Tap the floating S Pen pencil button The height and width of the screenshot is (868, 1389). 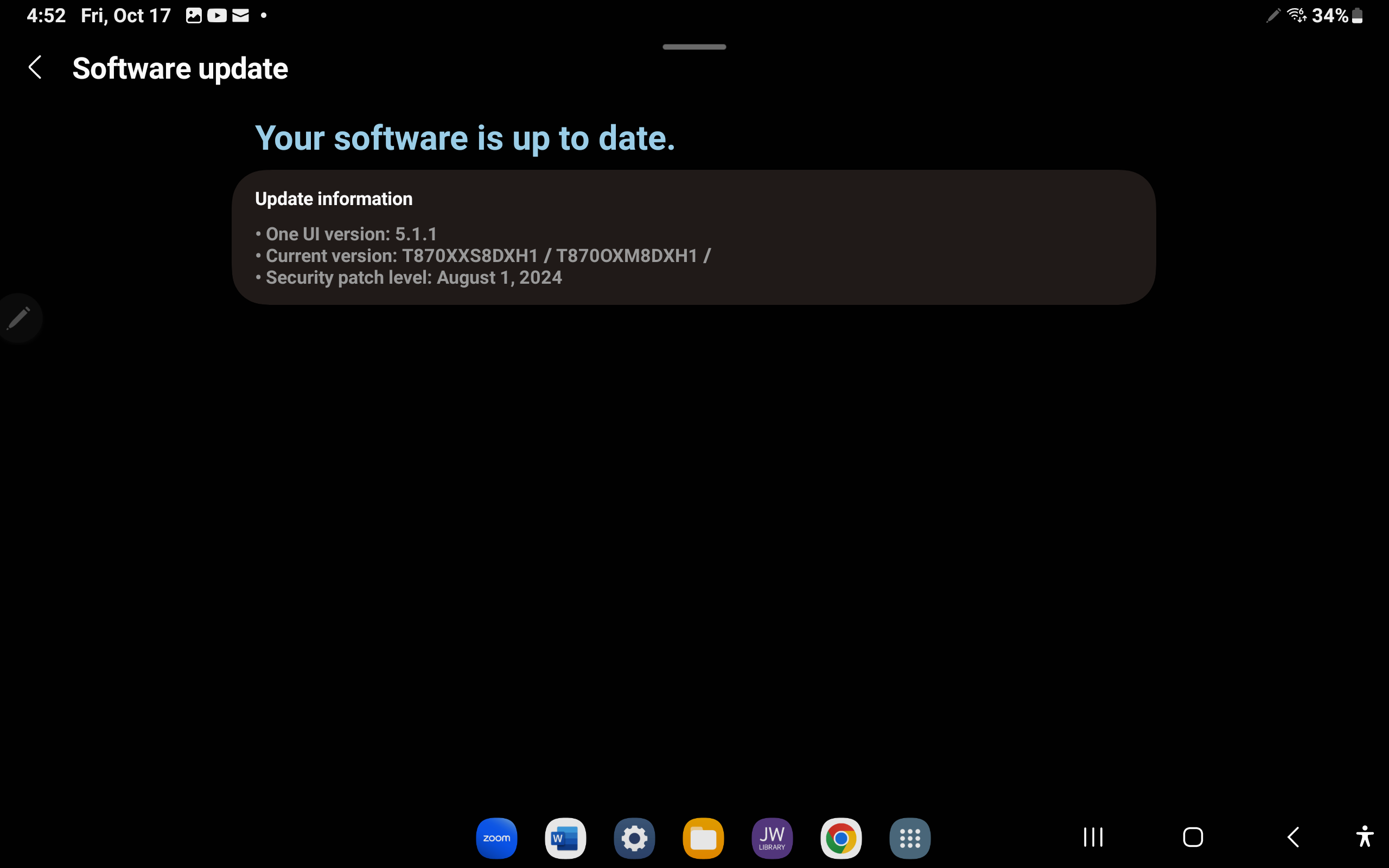tap(18, 318)
